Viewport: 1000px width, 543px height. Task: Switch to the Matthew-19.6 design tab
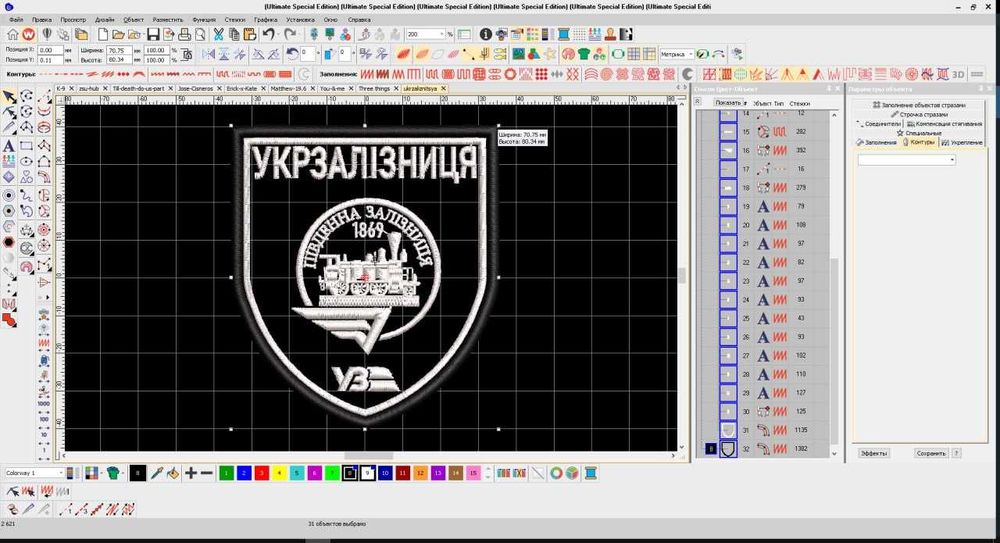click(288, 89)
